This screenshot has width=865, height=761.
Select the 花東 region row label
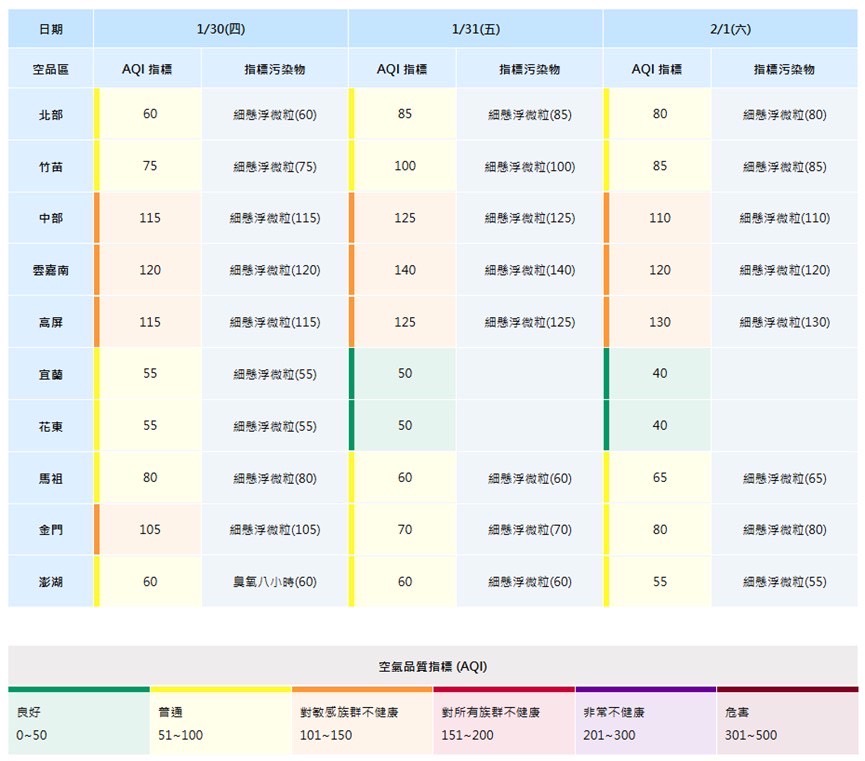[x=51, y=426]
